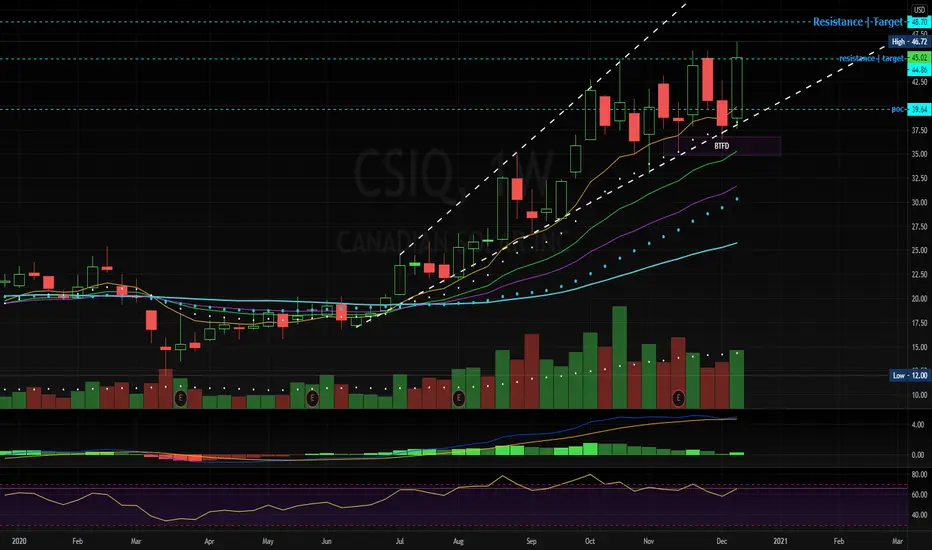This screenshot has width=932, height=550.
Task: Click the 30.00 price axis value
Action: (919, 202)
